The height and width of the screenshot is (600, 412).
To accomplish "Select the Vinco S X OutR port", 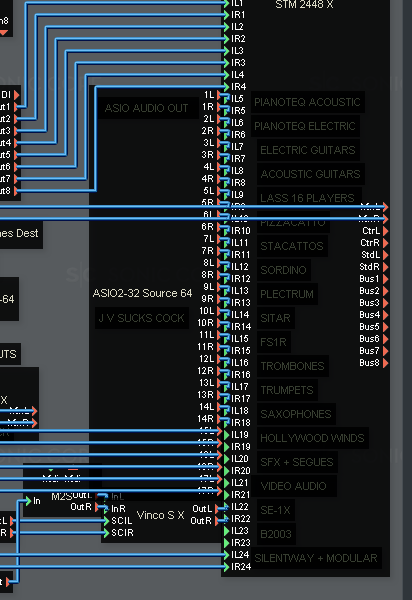I will point(217,521).
